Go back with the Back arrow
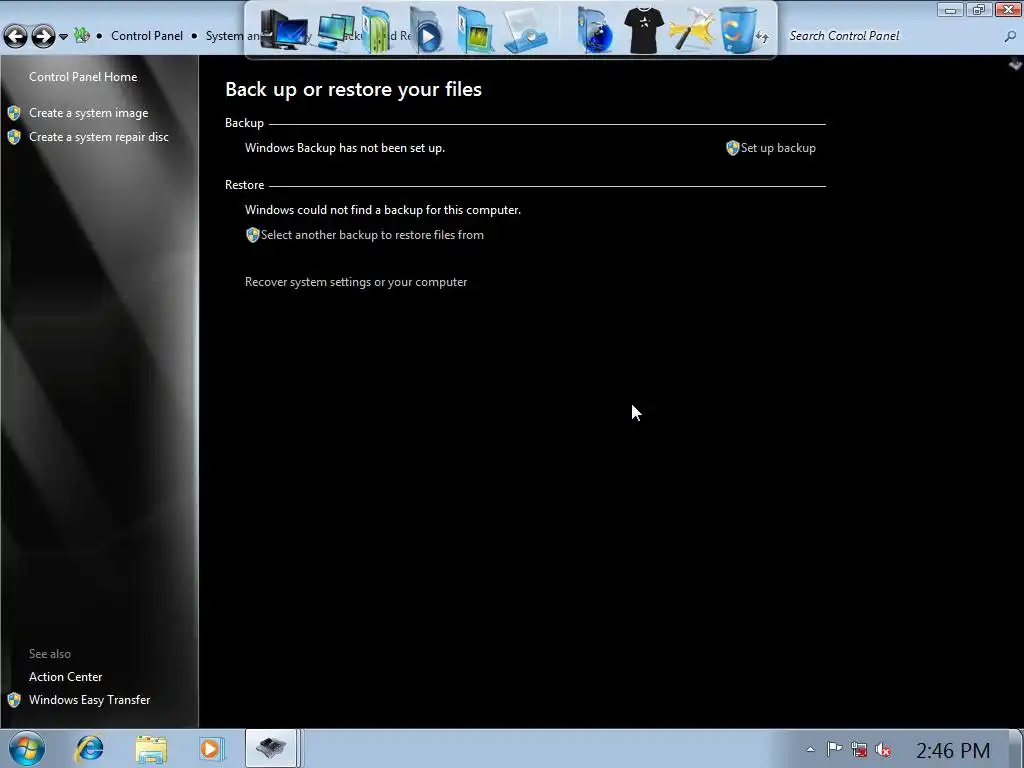The image size is (1024, 768). pos(16,36)
